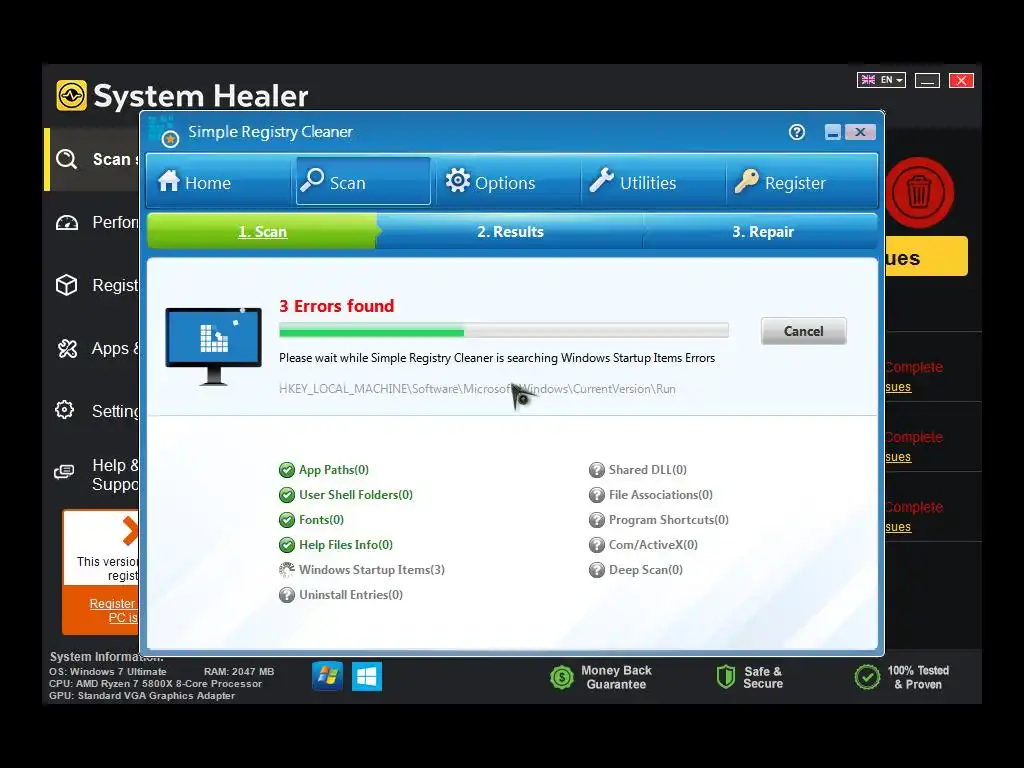Click the monitor scanning illustration
The width and height of the screenshot is (1024, 768).
coord(214,346)
